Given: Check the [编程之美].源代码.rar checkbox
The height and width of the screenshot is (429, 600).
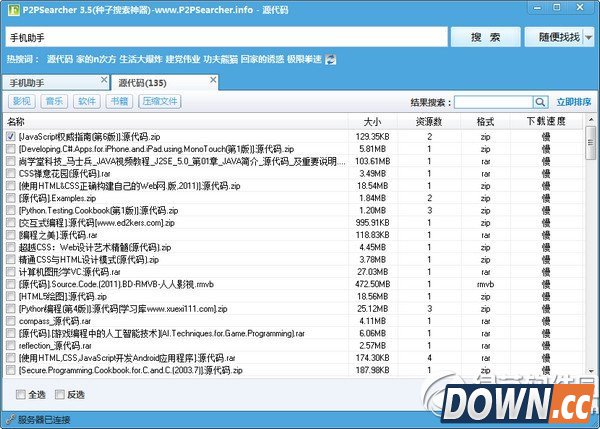Looking at the screenshot, I should coord(11,235).
